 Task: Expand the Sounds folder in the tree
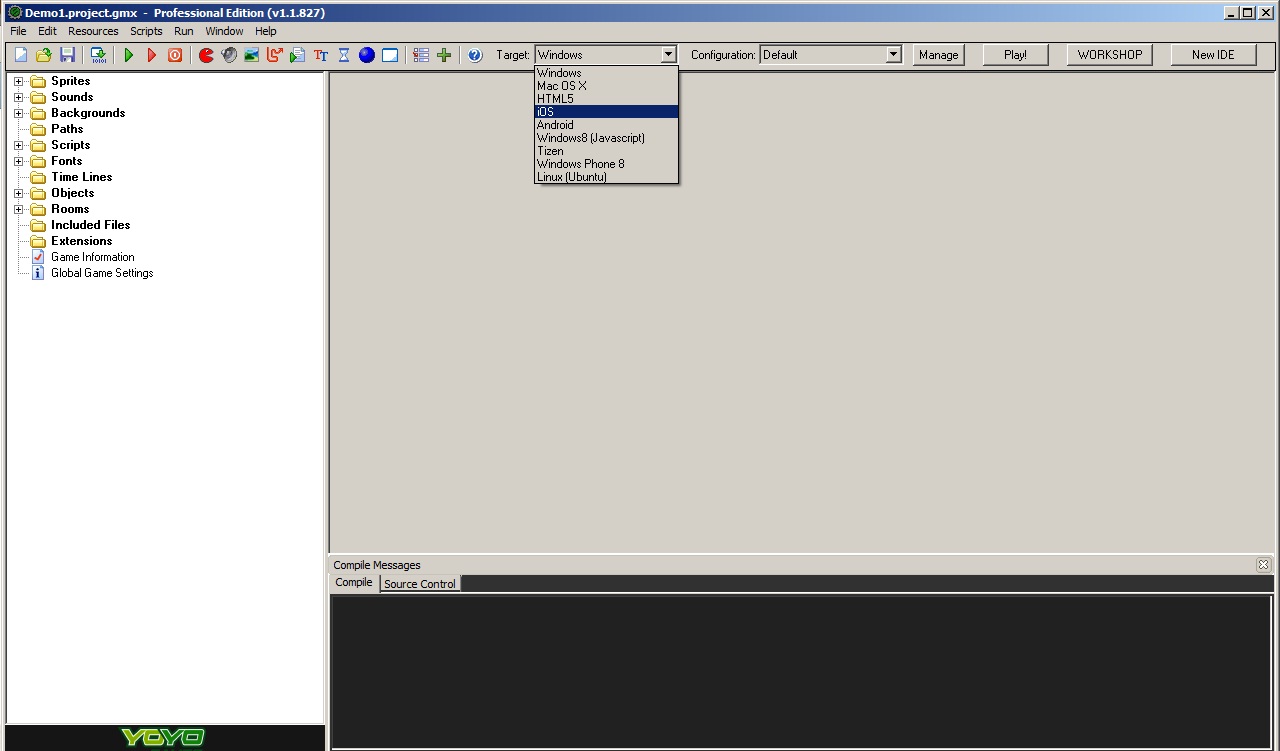[18, 97]
